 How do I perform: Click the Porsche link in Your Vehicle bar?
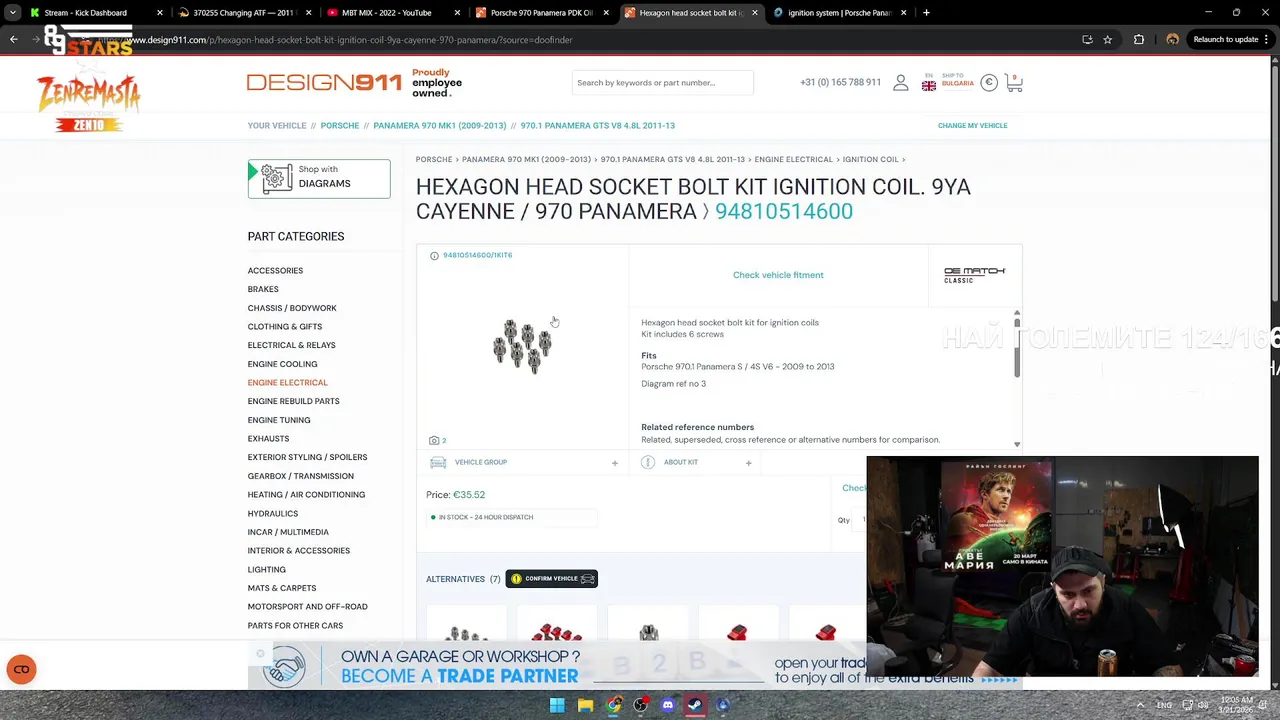click(x=339, y=126)
